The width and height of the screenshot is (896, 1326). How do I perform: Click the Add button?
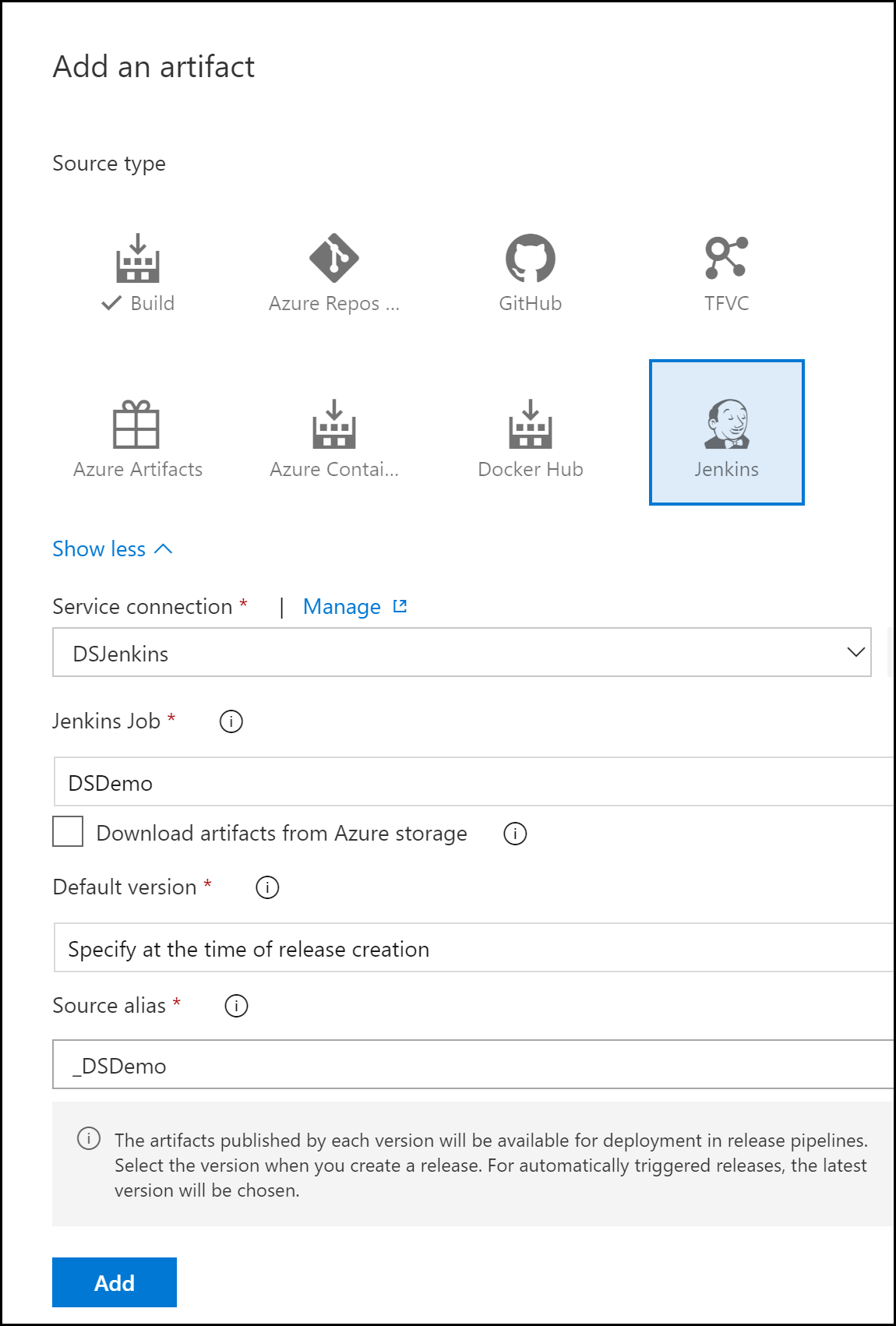point(115,1282)
